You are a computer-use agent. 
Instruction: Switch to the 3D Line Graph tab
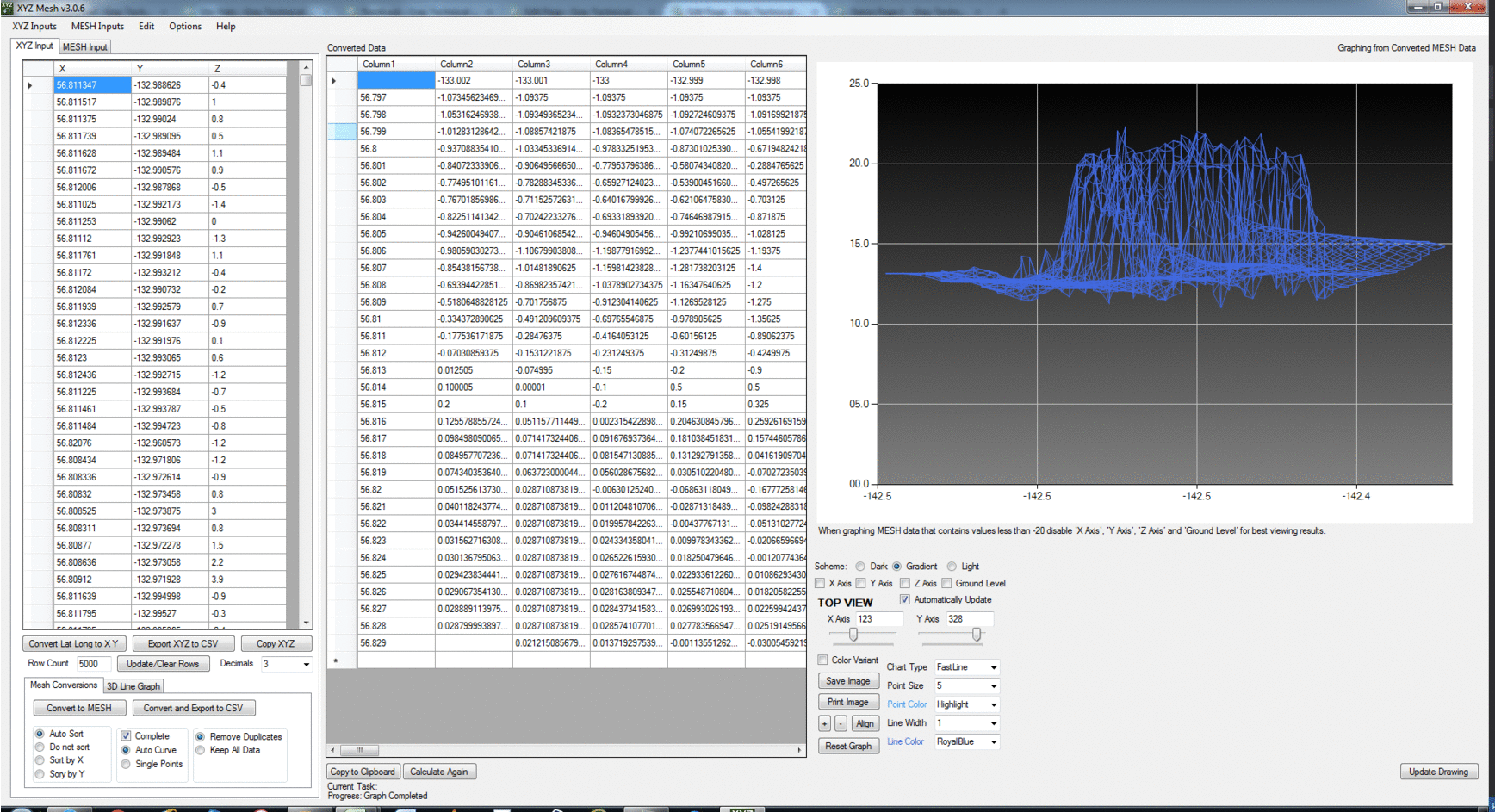coord(133,686)
